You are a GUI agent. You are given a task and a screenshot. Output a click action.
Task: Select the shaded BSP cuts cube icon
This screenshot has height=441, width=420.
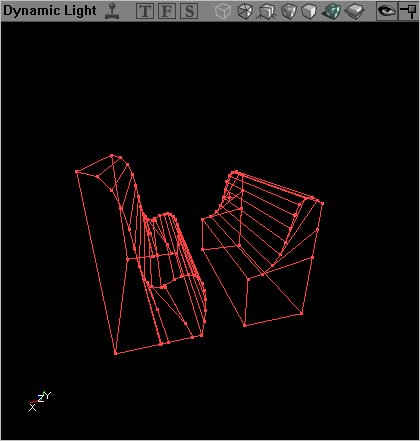(289, 11)
